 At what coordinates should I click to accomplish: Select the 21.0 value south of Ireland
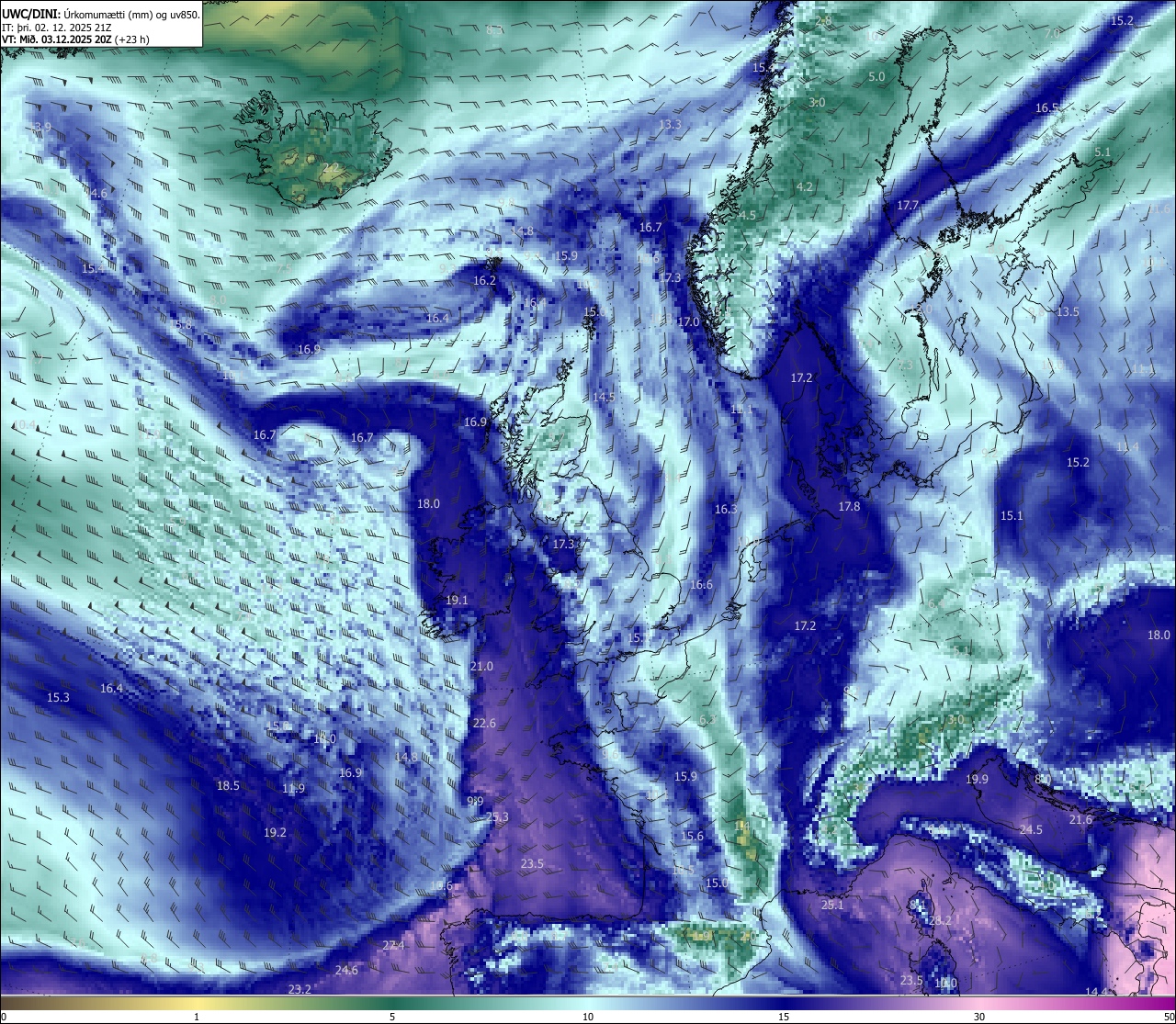pos(481,666)
